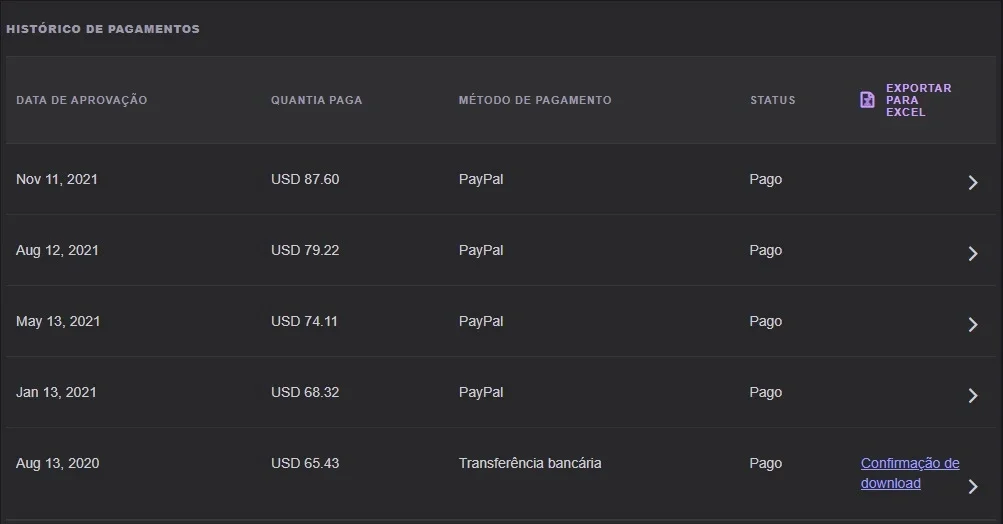Click the USD 79.22 payment amount
This screenshot has width=1003, height=524.
(305, 250)
